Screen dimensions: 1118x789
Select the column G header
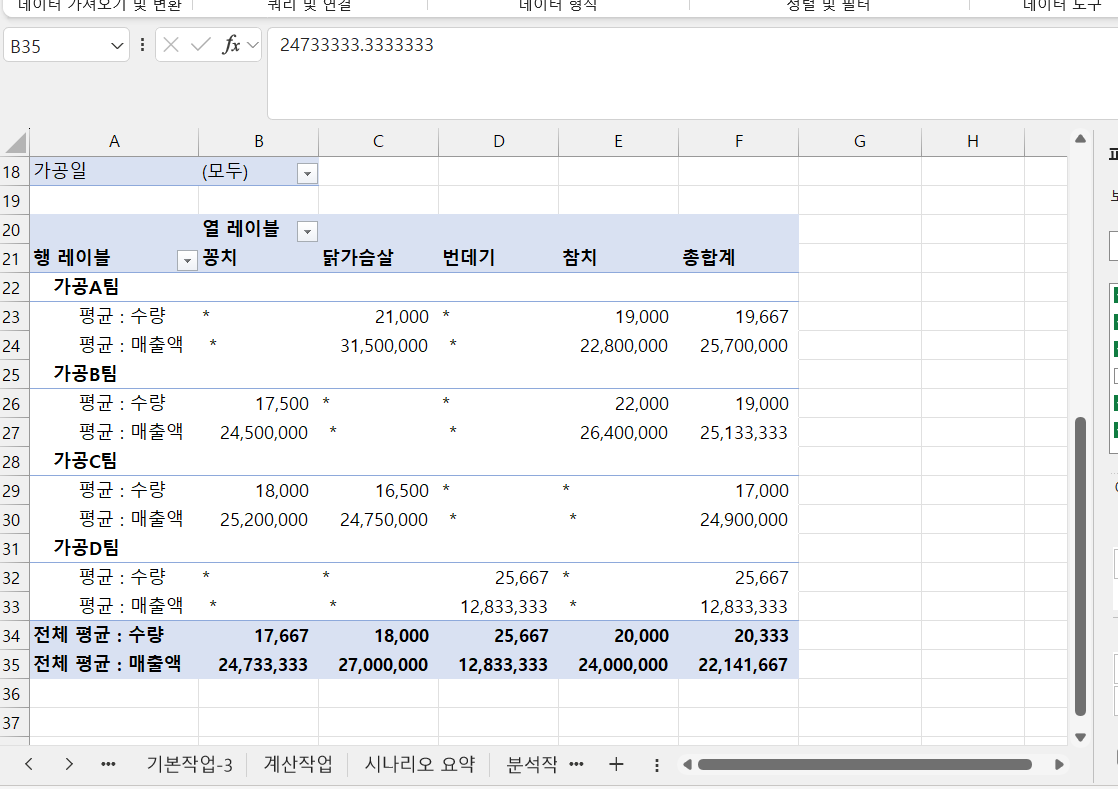859,142
